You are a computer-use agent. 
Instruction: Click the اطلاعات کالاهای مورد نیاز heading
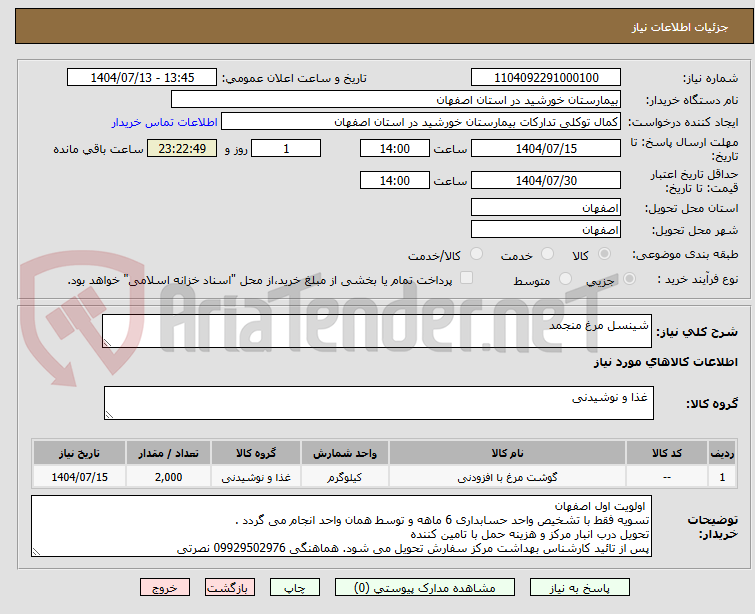[665, 362]
